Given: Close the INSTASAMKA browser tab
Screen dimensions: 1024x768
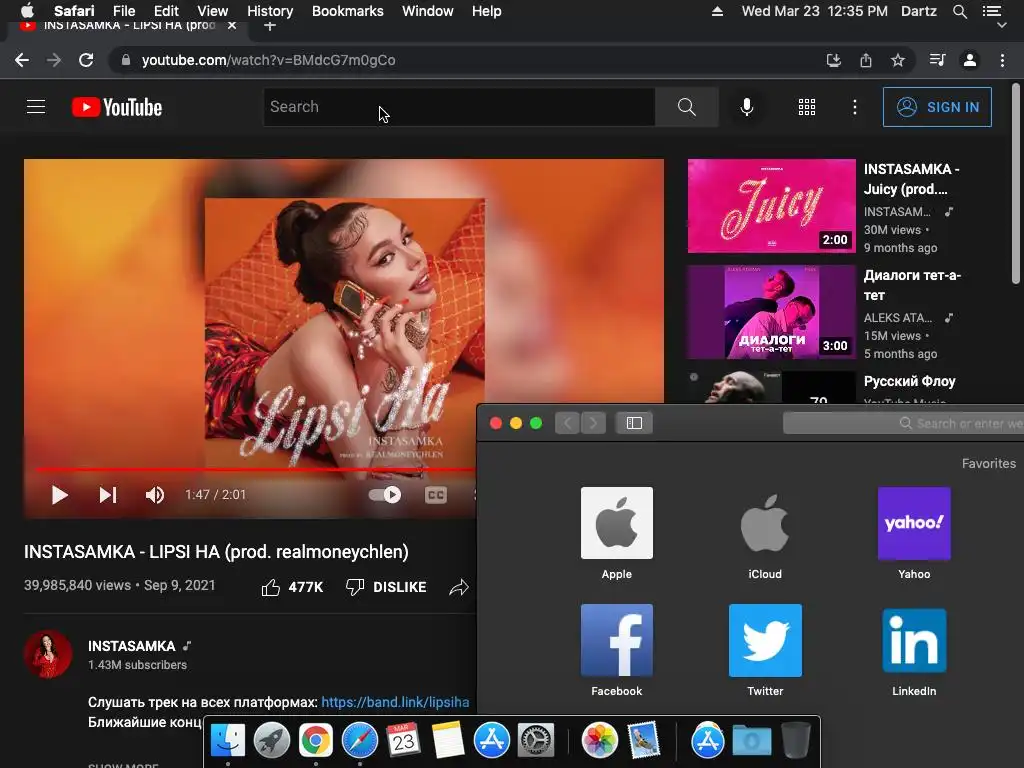Looking at the screenshot, I should tap(232, 25).
